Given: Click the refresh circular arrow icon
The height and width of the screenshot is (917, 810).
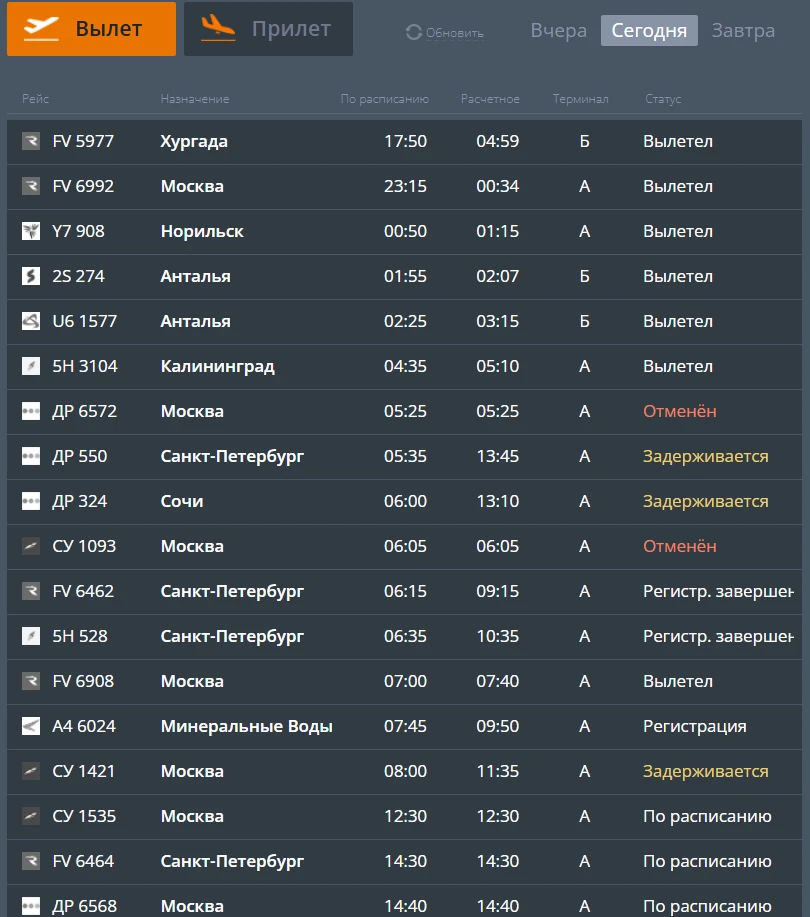Looking at the screenshot, I should (x=413, y=32).
